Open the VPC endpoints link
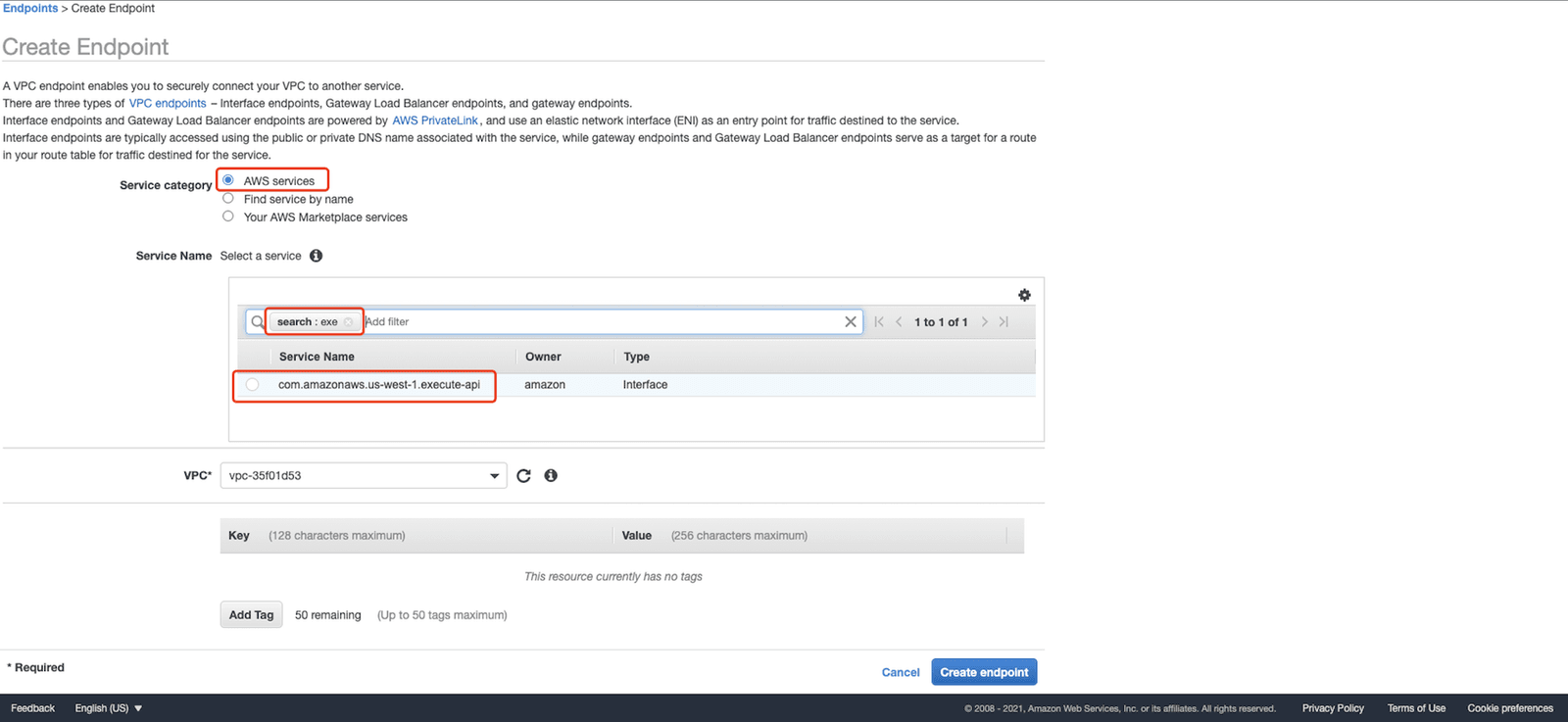 click(x=168, y=103)
